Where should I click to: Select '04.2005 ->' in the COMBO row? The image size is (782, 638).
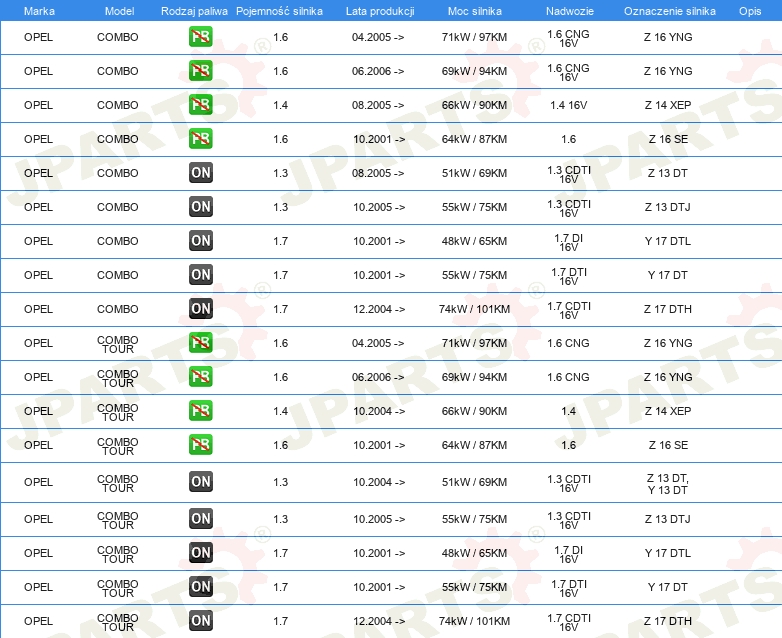[378, 37]
